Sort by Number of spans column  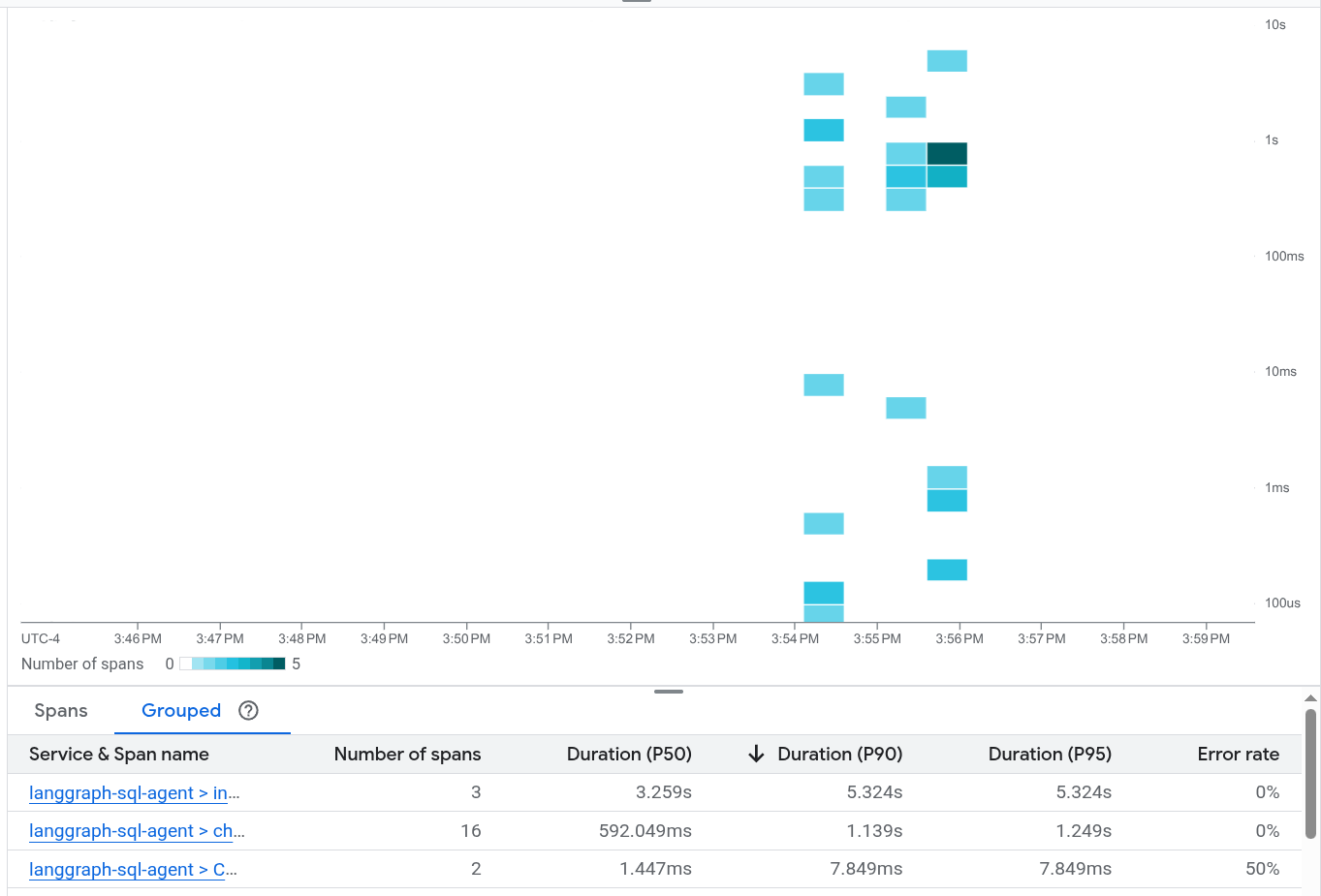pyautogui.click(x=407, y=755)
